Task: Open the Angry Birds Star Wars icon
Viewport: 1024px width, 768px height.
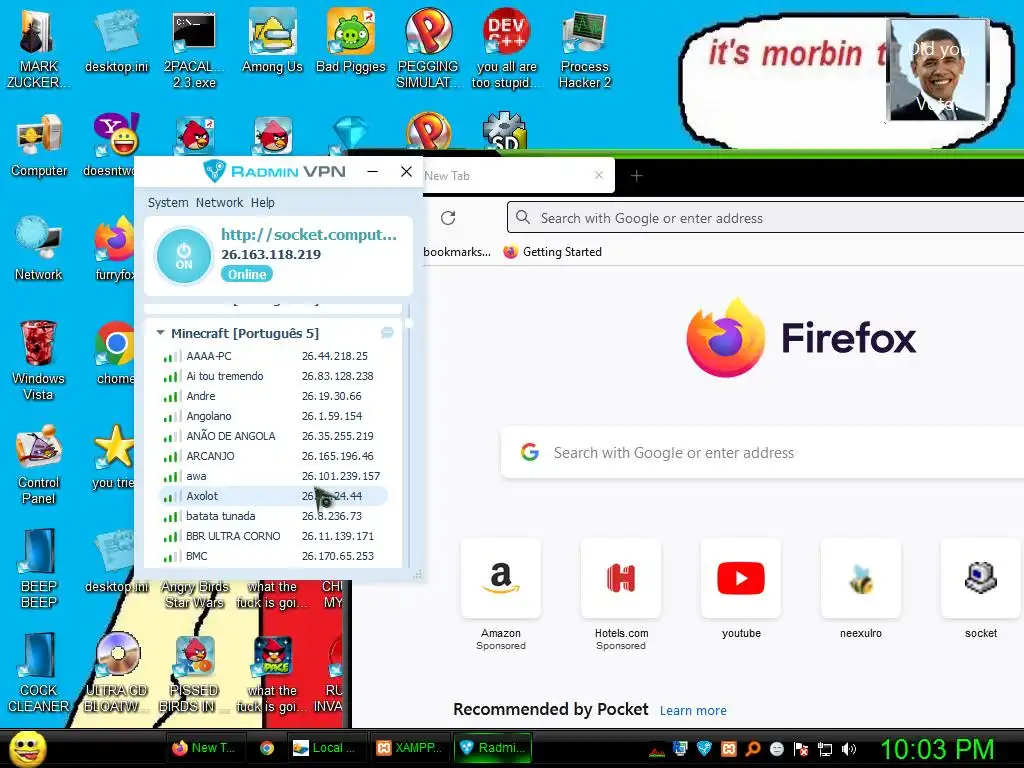Action: 195,595
